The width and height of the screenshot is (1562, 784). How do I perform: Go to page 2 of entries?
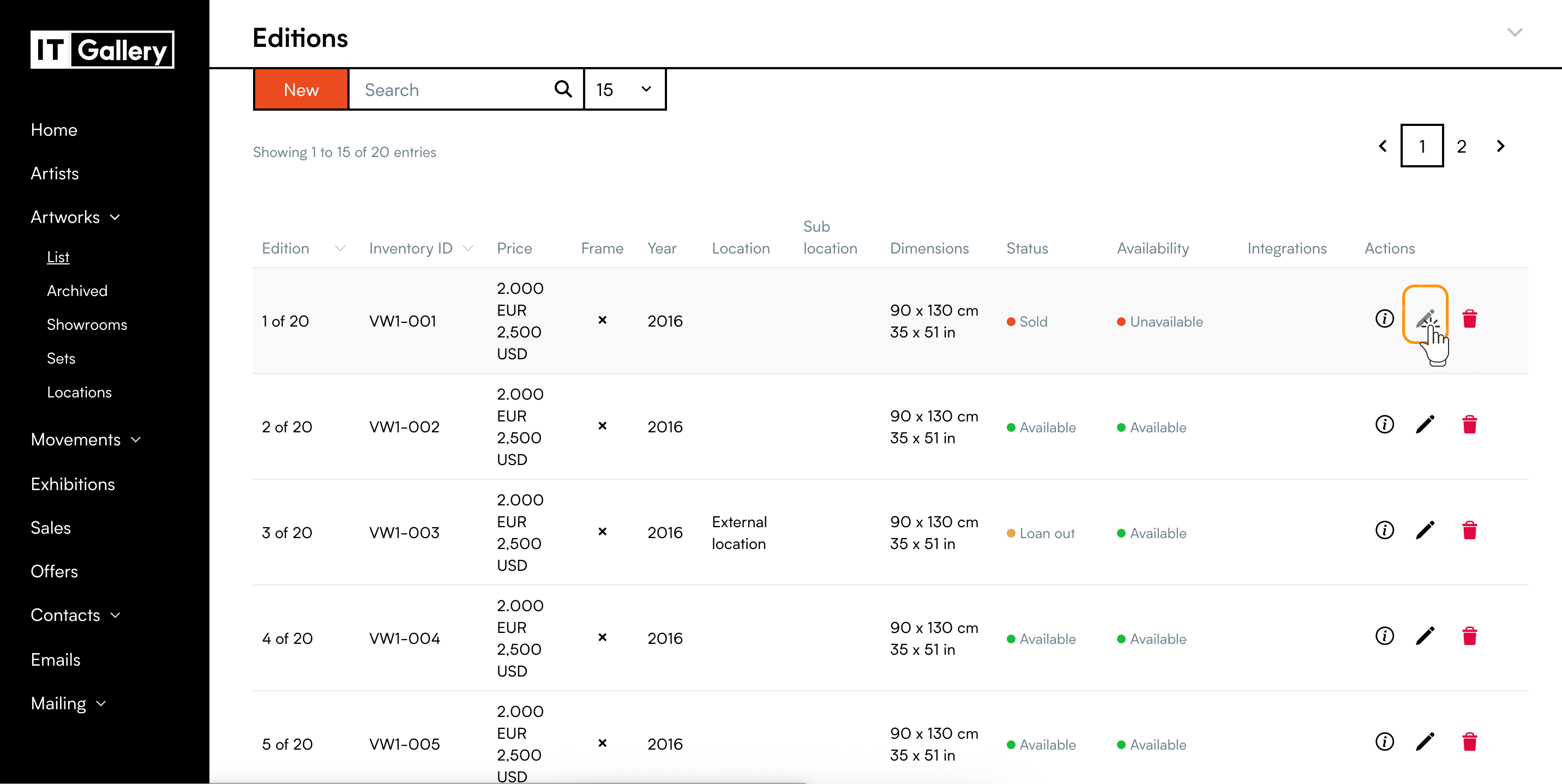point(1461,146)
